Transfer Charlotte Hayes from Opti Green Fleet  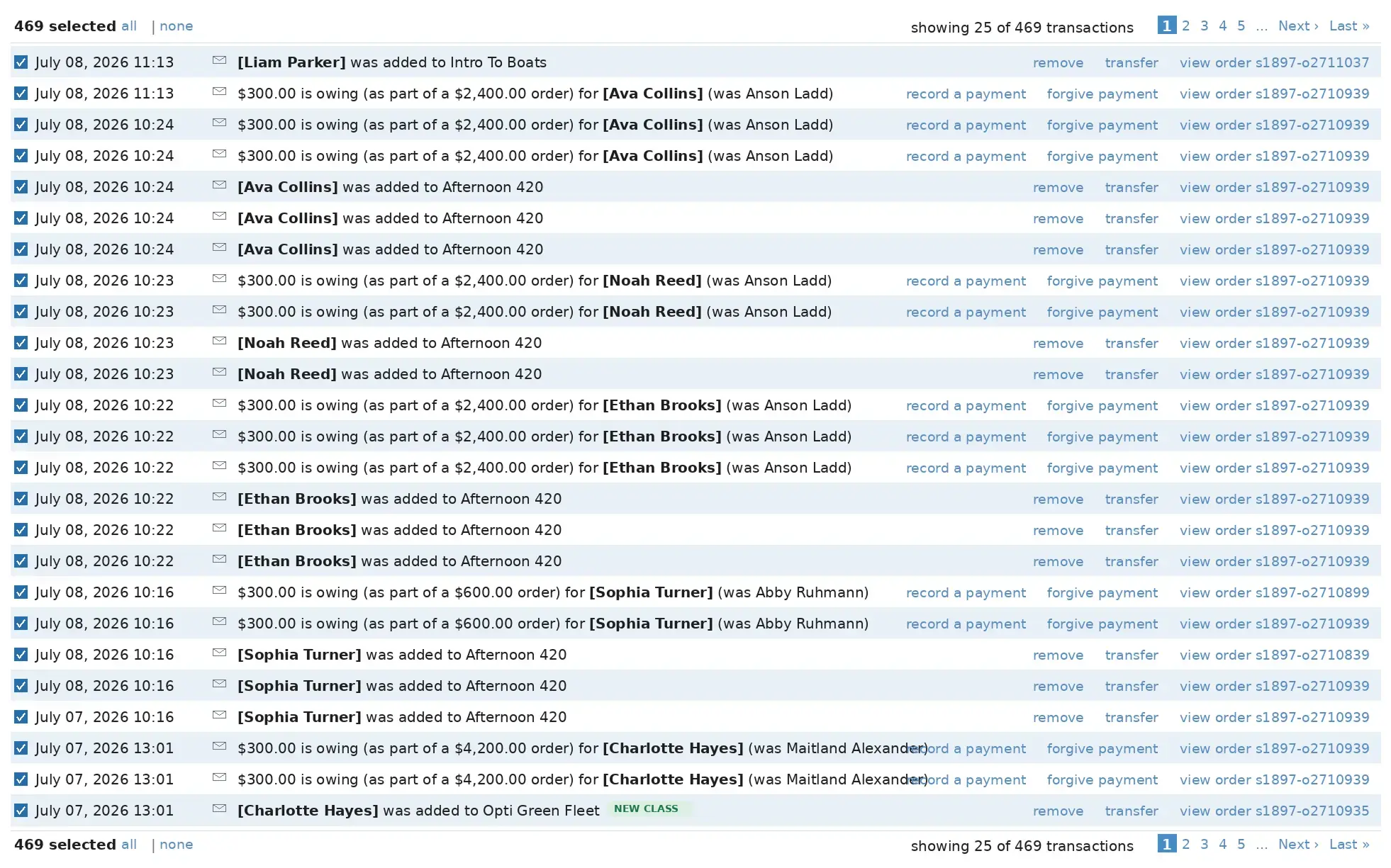tap(1132, 811)
